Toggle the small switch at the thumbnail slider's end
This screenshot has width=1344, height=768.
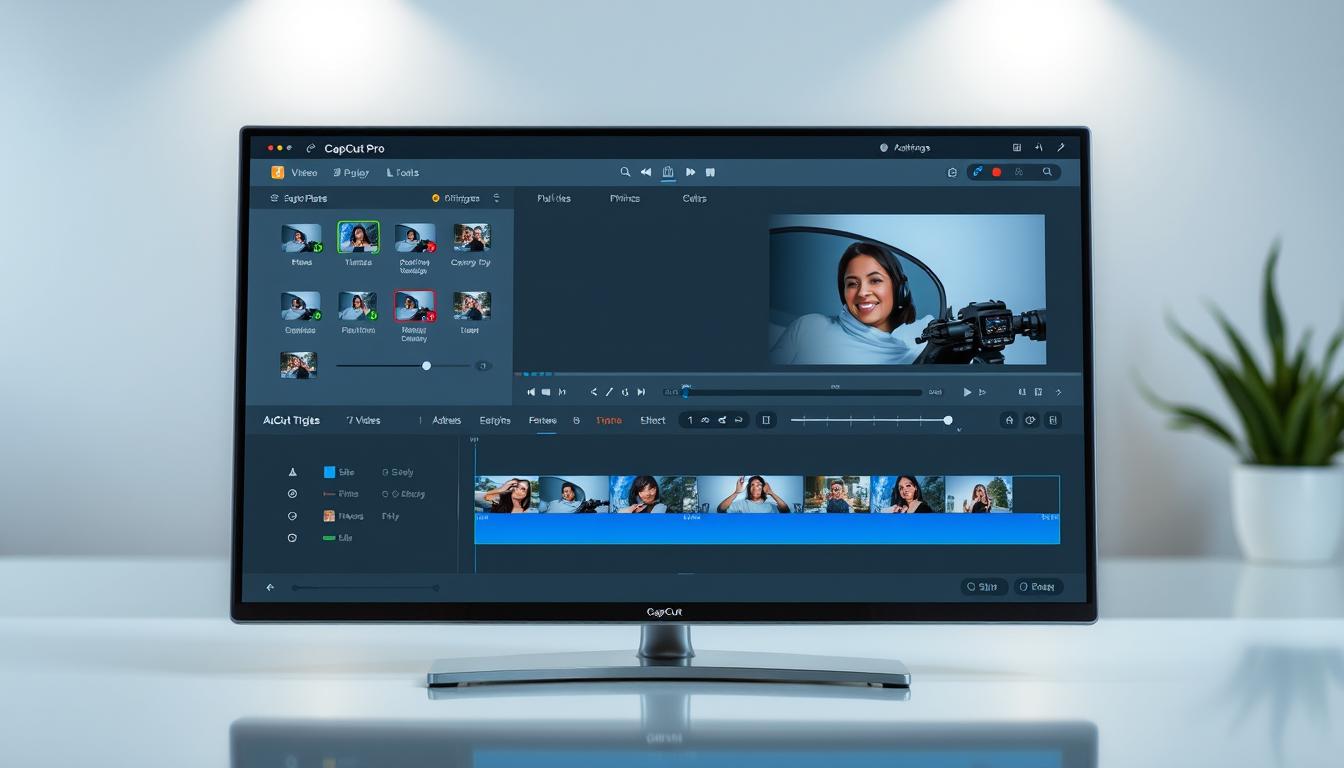[483, 366]
